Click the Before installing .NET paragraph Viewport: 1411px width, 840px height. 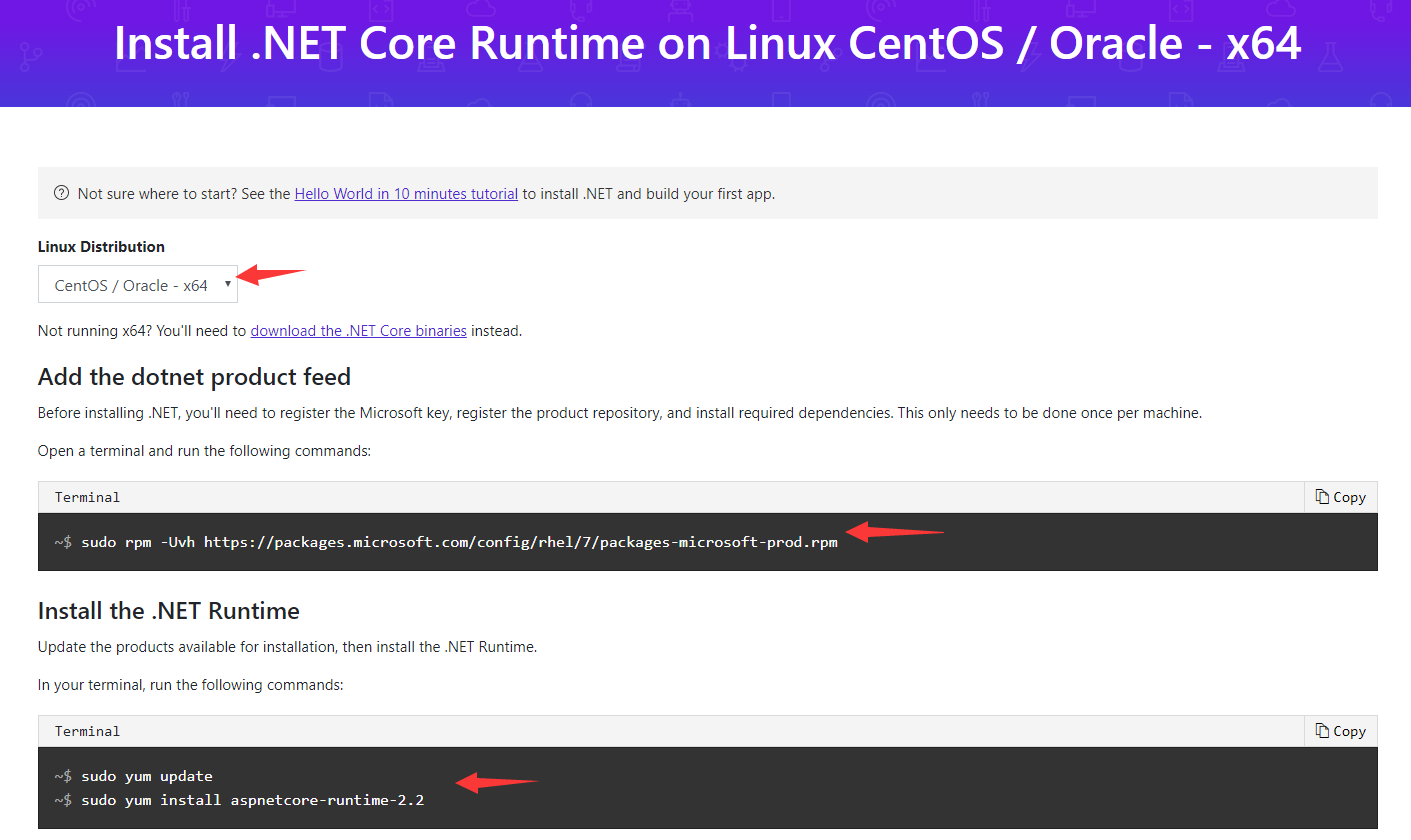pos(619,412)
